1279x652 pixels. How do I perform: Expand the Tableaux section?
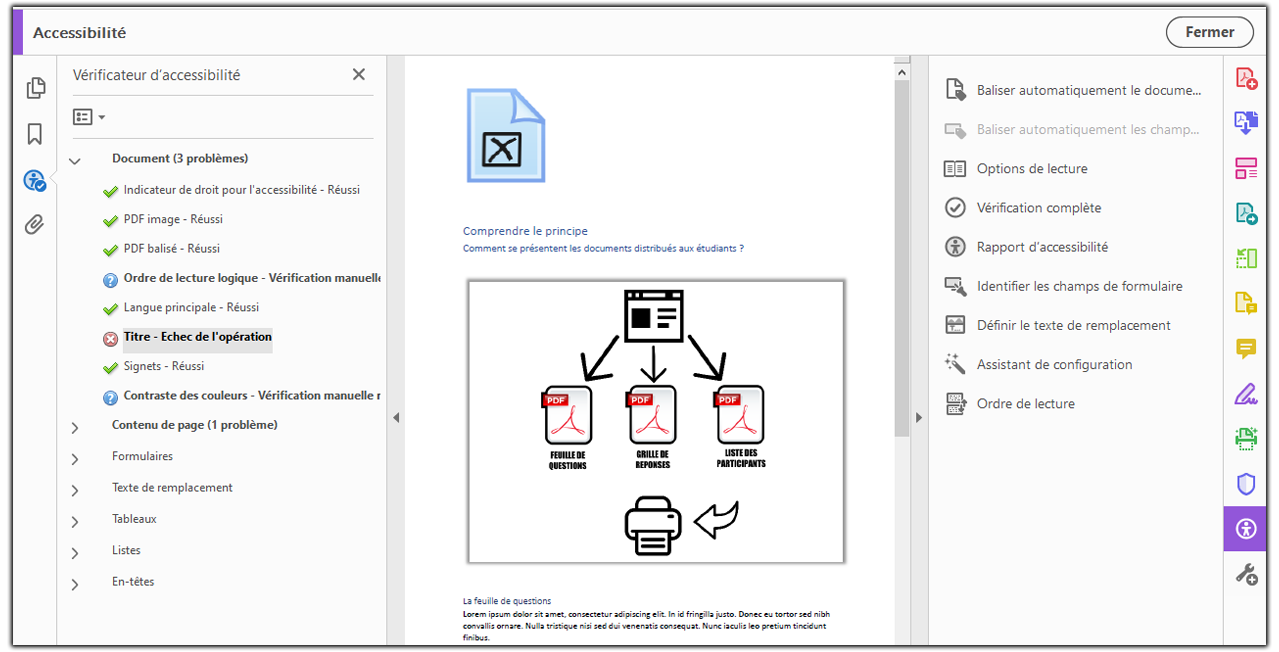point(74,518)
